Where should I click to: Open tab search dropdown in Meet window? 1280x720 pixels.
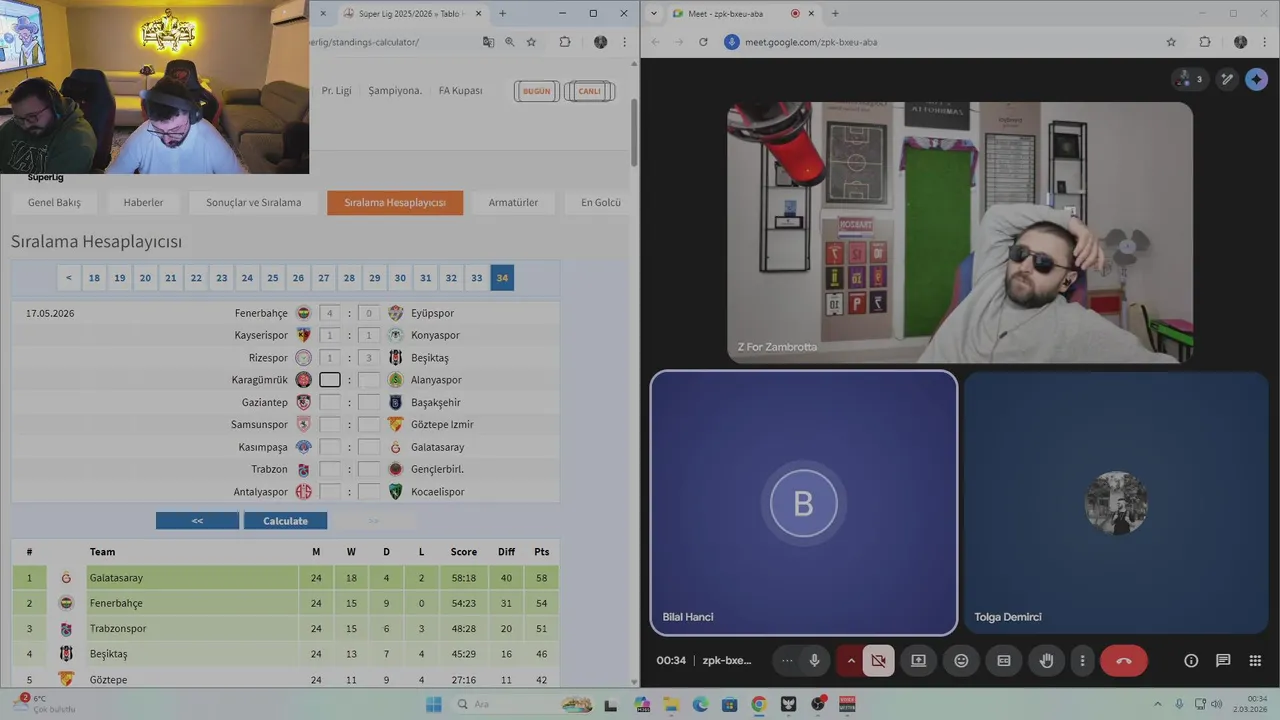(x=653, y=13)
